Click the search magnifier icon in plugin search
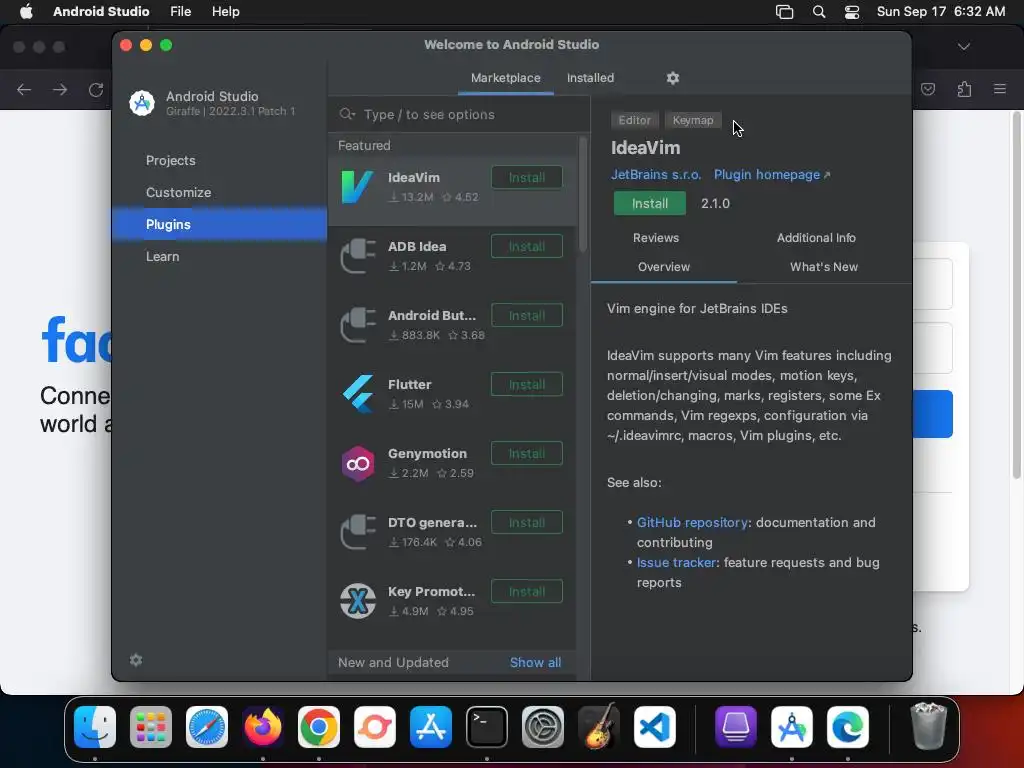 (x=347, y=114)
